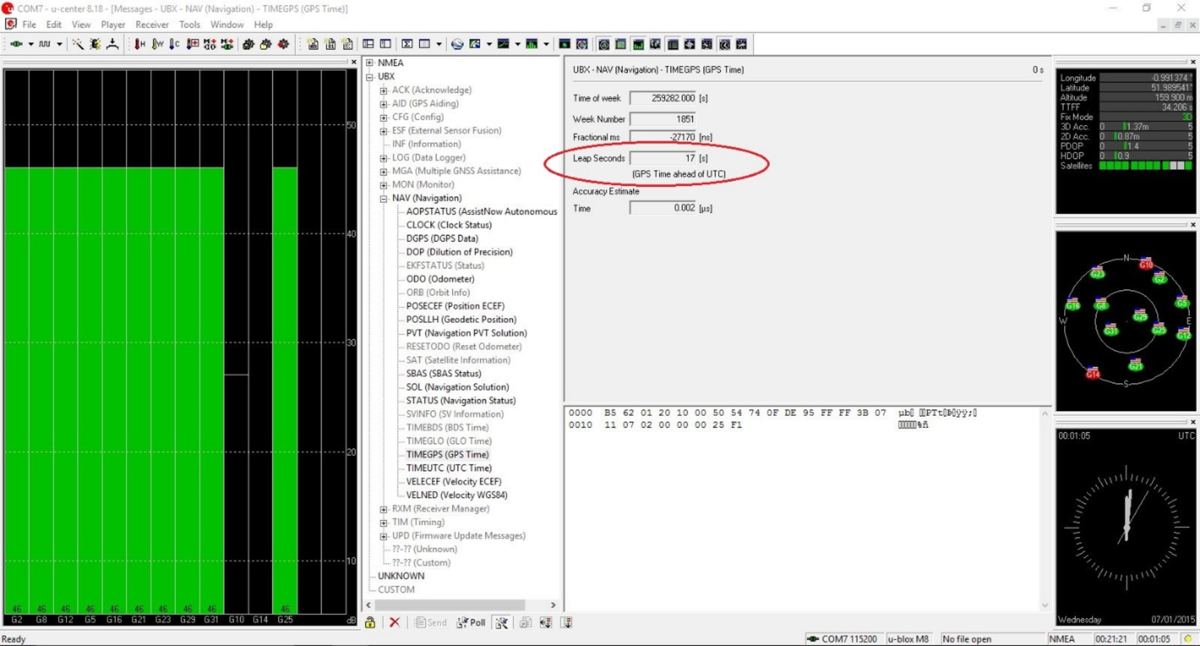Select POSLLH (Geodetic Position) message

[461, 320]
